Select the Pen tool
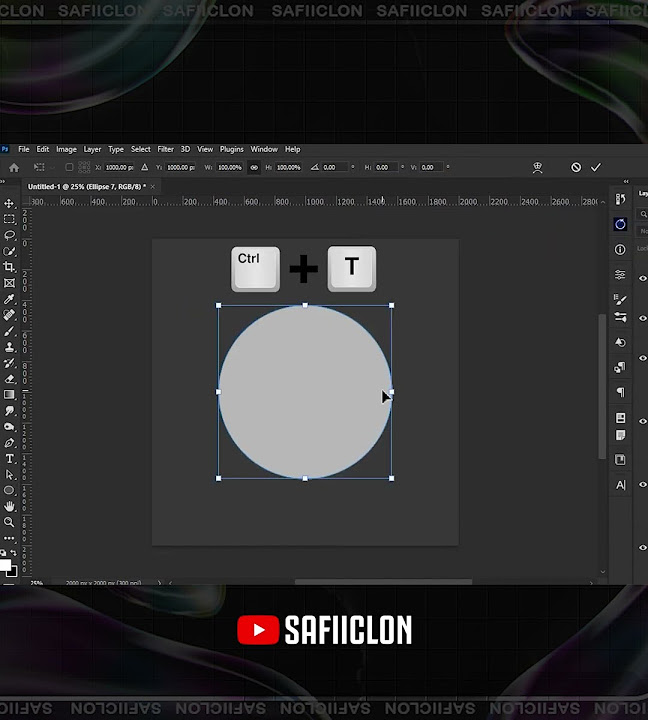Viewport: 648px width, 720px height. pos(9,443)
